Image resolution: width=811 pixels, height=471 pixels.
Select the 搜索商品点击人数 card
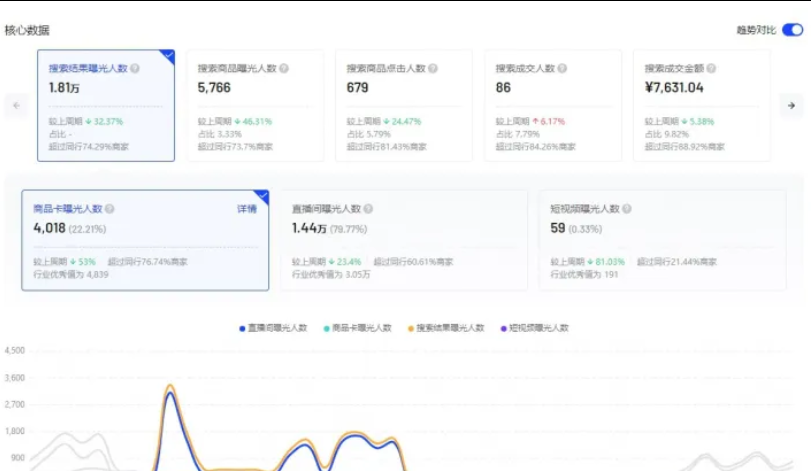point(404,105)
